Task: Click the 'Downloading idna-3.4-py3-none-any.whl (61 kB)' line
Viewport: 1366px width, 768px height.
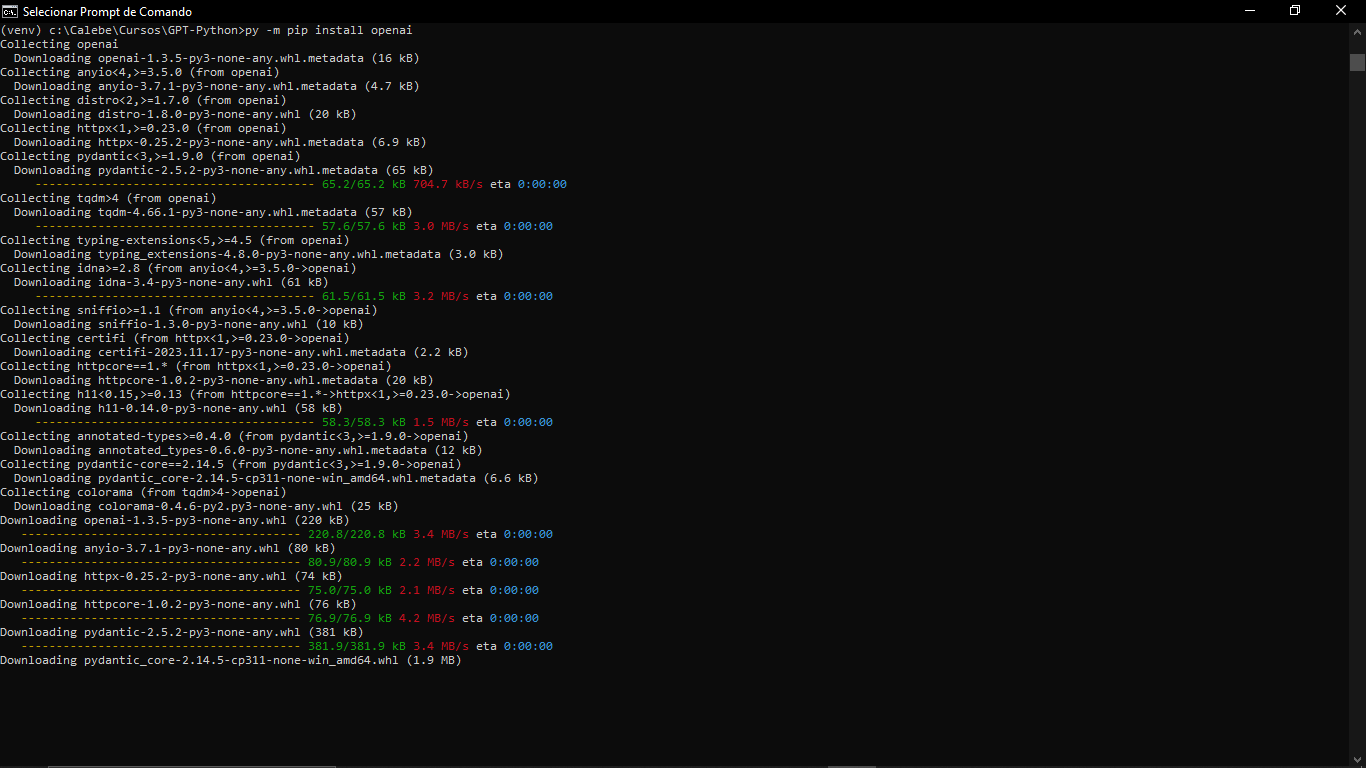Action: click(171, 282)
